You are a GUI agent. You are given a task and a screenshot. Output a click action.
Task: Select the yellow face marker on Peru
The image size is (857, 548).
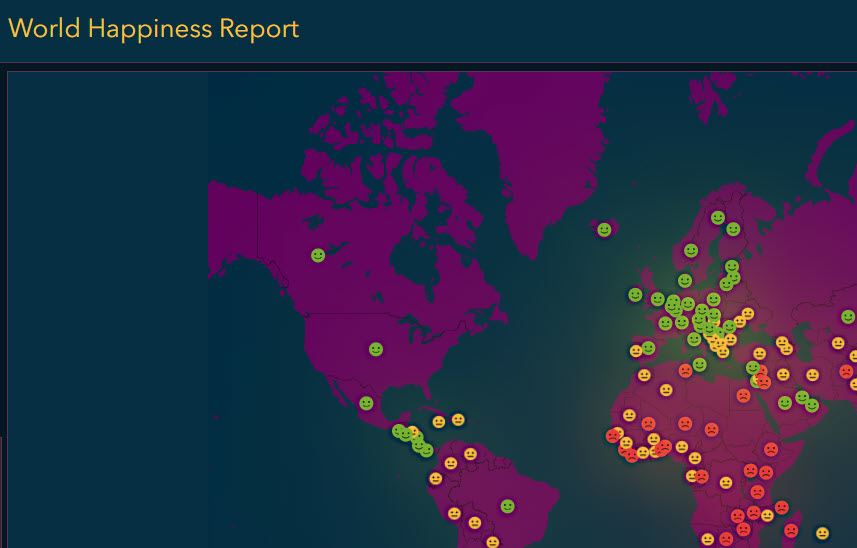pos(454,513)
